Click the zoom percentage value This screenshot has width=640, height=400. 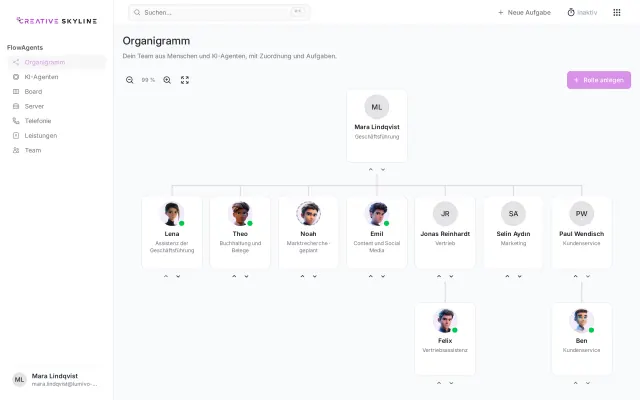click(148, 80)
